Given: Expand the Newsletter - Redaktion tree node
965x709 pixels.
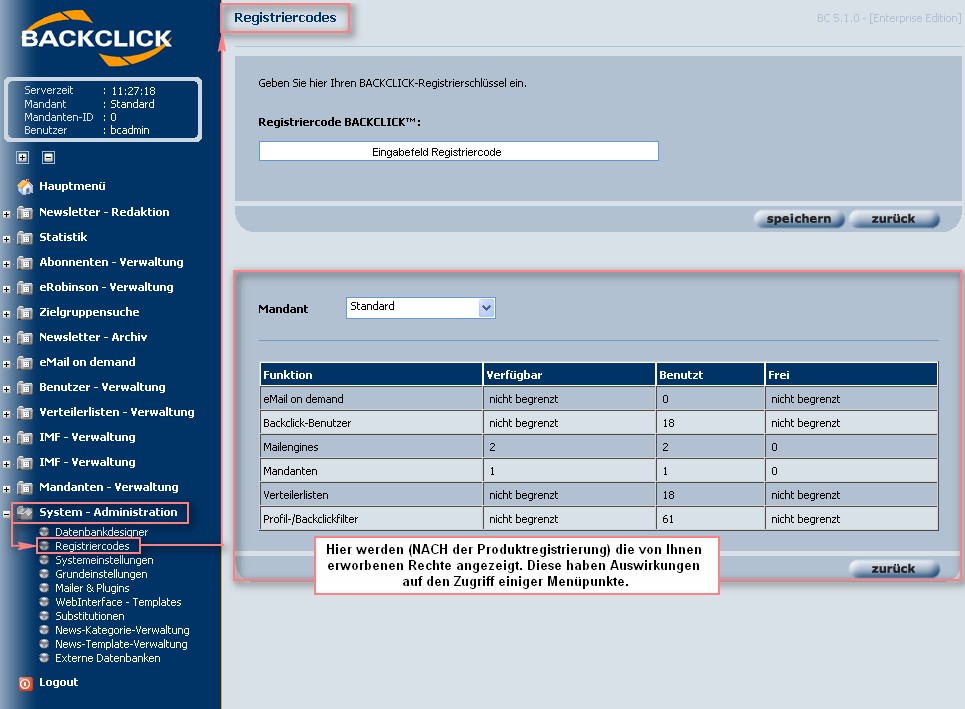Looking at the screenshot, I should tap(7, 213).
